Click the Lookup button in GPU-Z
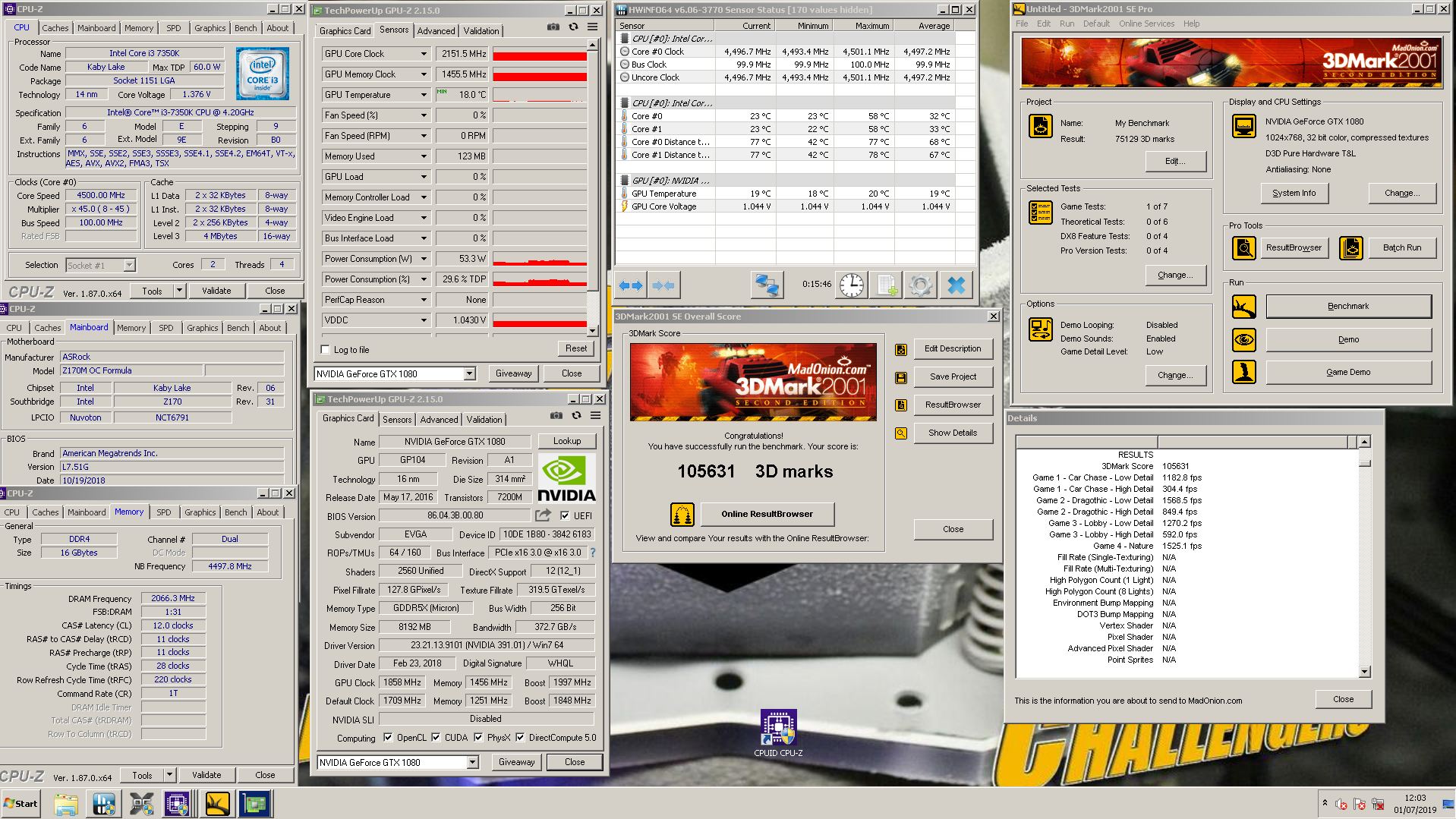 coord(566,441)
